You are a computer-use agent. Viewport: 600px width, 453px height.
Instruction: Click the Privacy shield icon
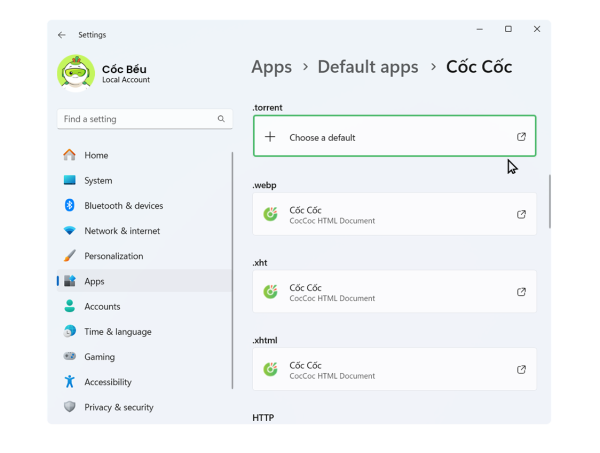pos(70,407)
